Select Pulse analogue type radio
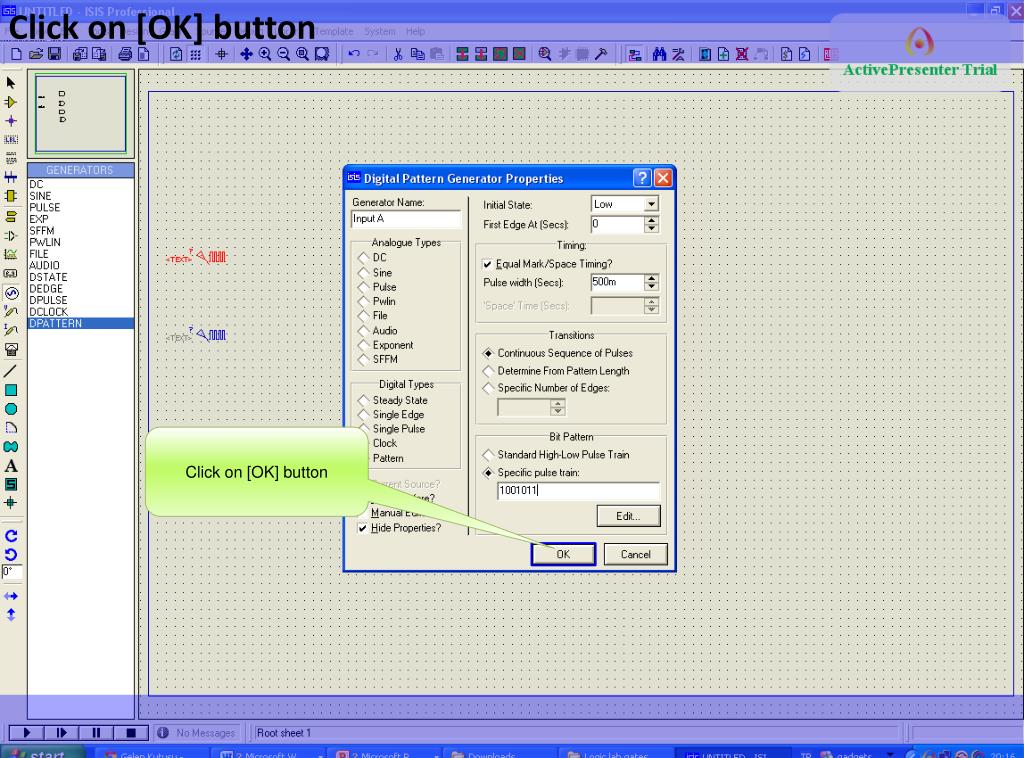 [364, 287]
